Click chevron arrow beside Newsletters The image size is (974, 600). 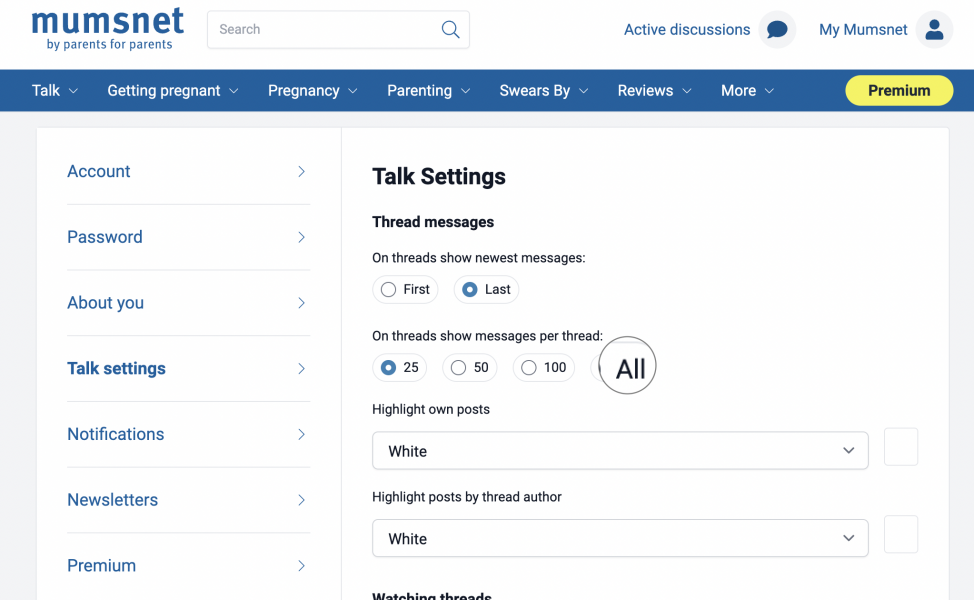[301, 500]
